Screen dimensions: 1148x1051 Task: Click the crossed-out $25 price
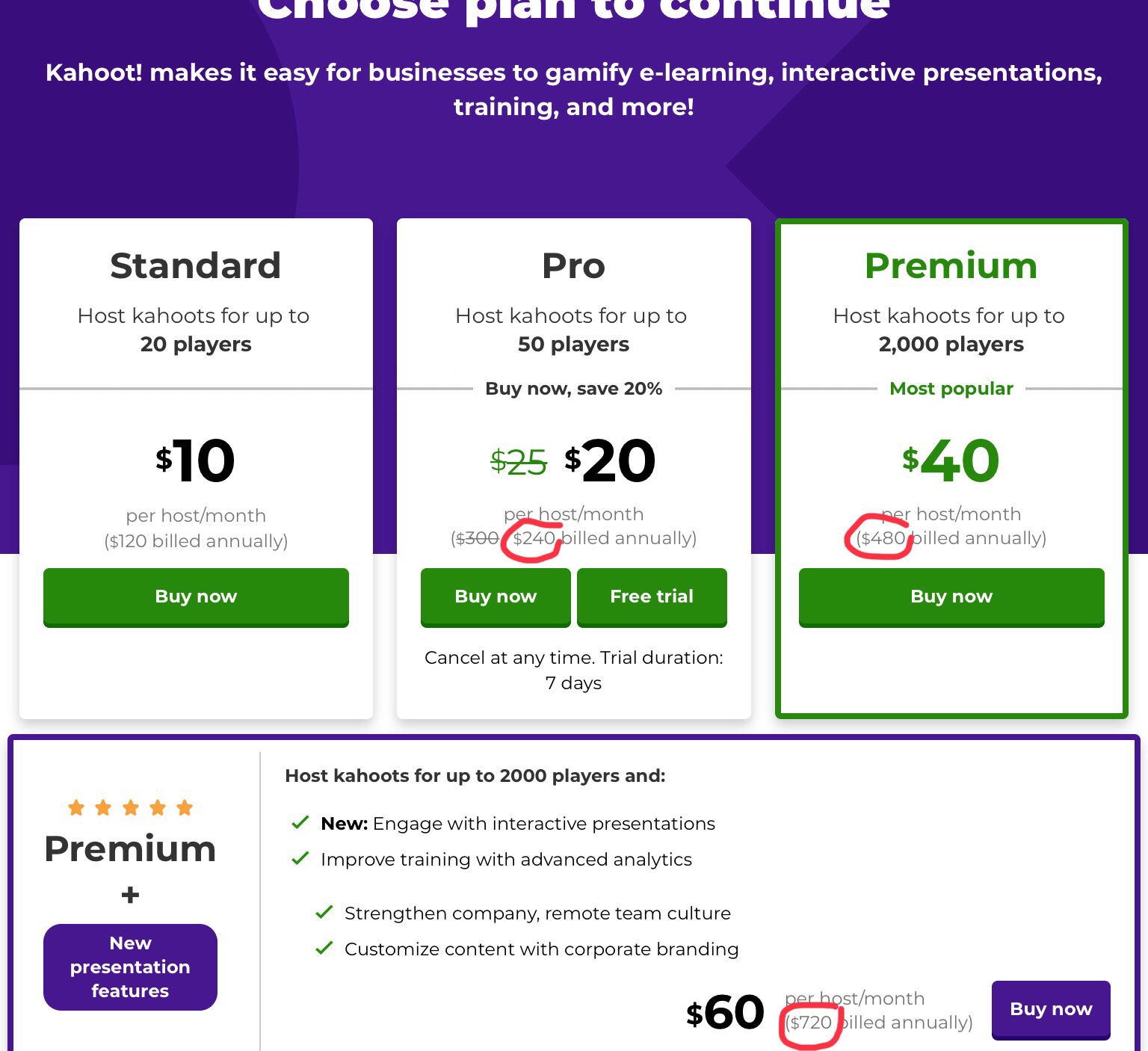coord(518,462)
